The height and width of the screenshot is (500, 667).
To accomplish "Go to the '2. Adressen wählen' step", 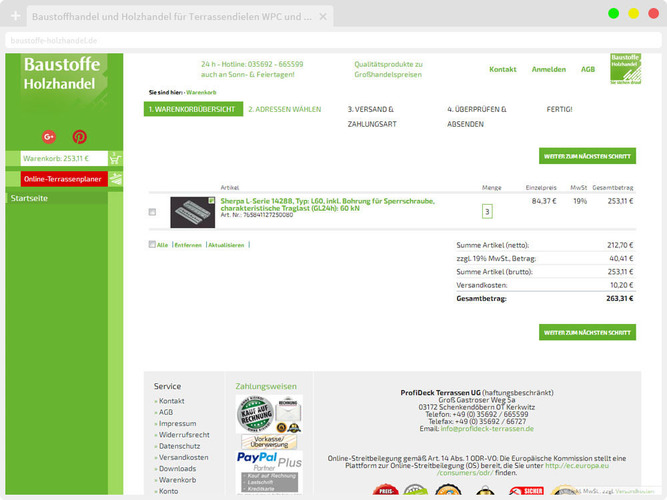I will tap(285, 109).
